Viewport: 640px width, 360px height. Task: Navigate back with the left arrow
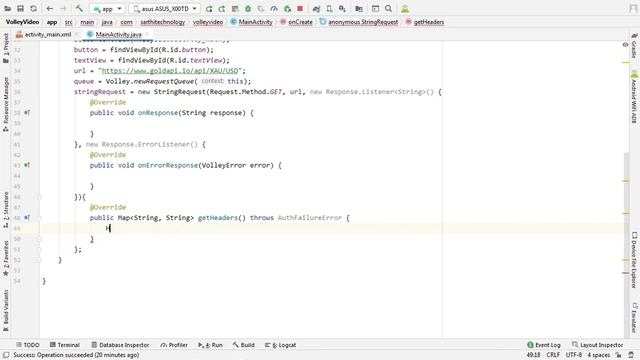50,9
